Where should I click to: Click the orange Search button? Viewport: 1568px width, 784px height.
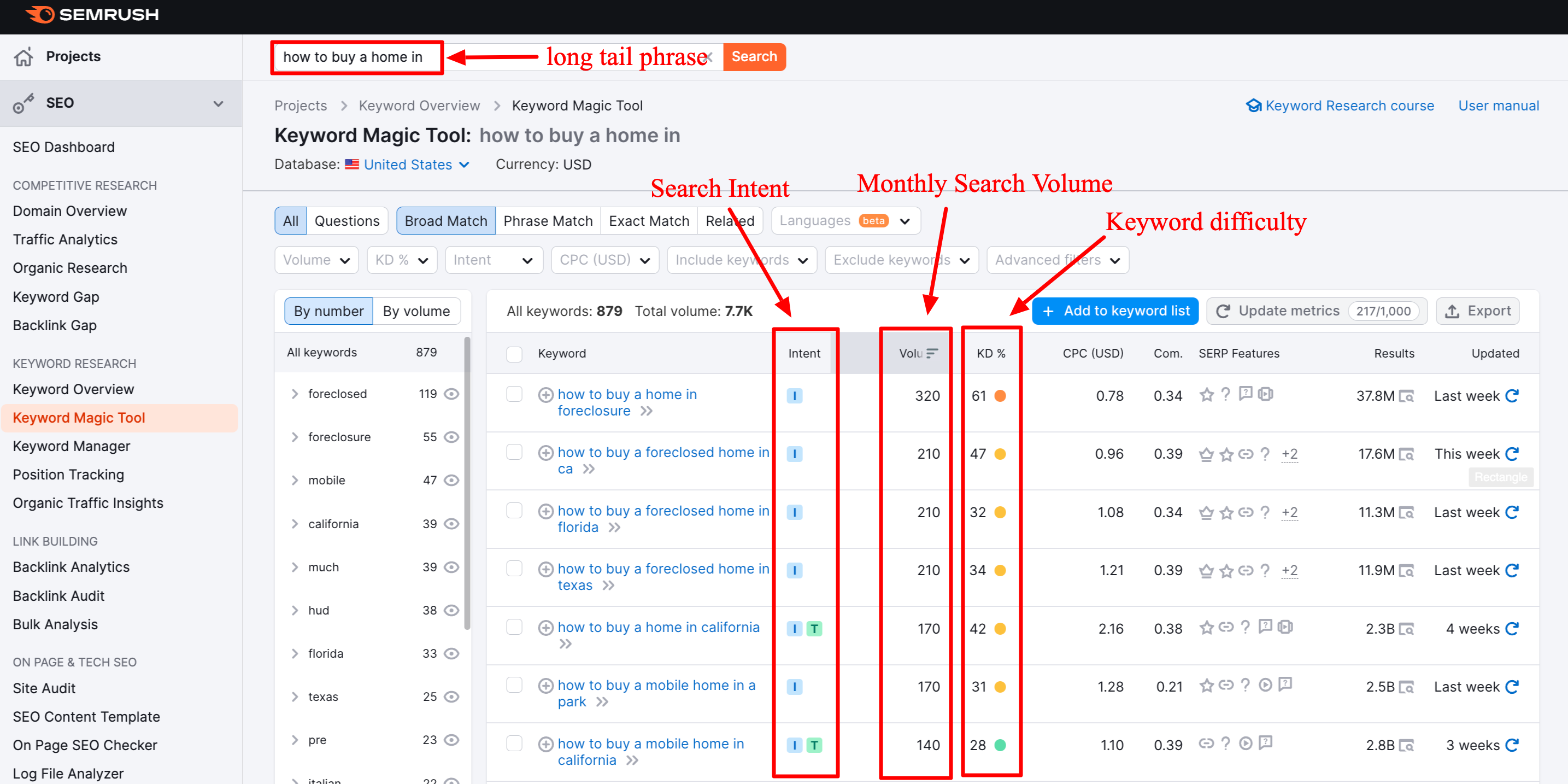pos(754,57)
